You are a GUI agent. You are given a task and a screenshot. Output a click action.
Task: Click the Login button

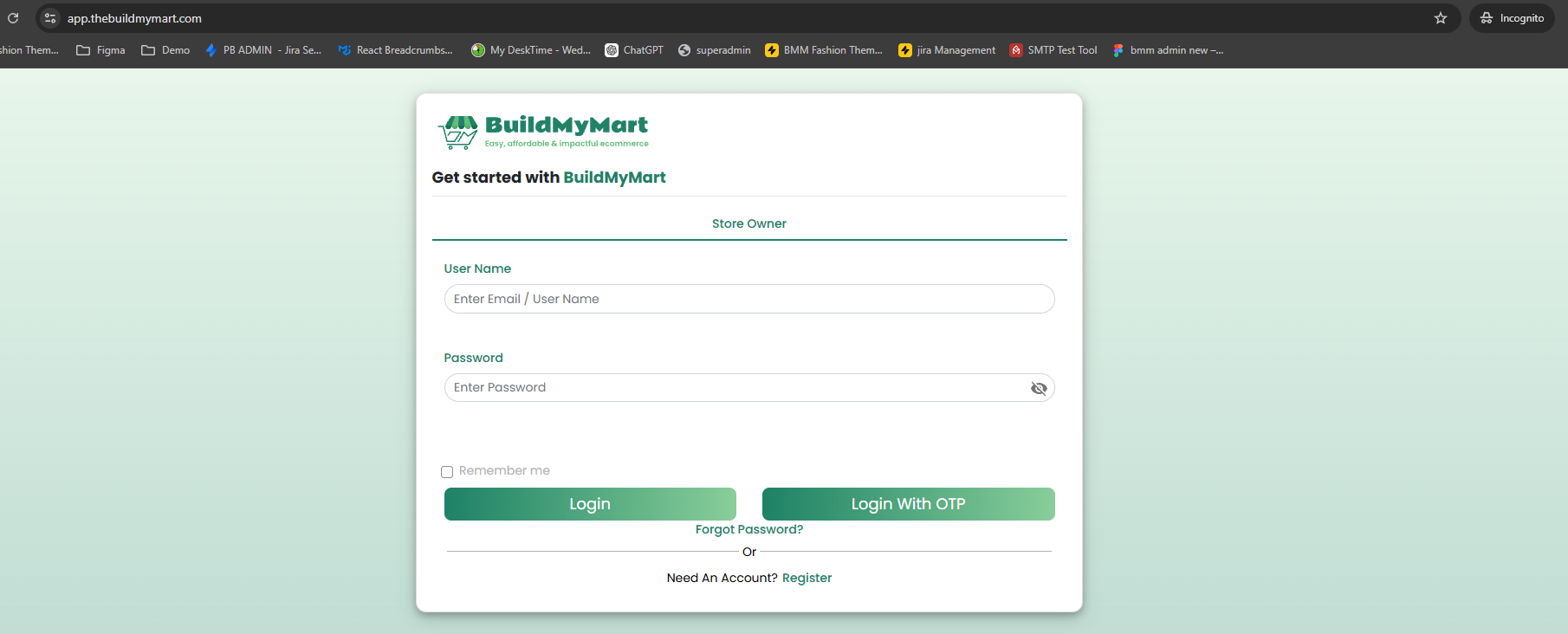590,504
